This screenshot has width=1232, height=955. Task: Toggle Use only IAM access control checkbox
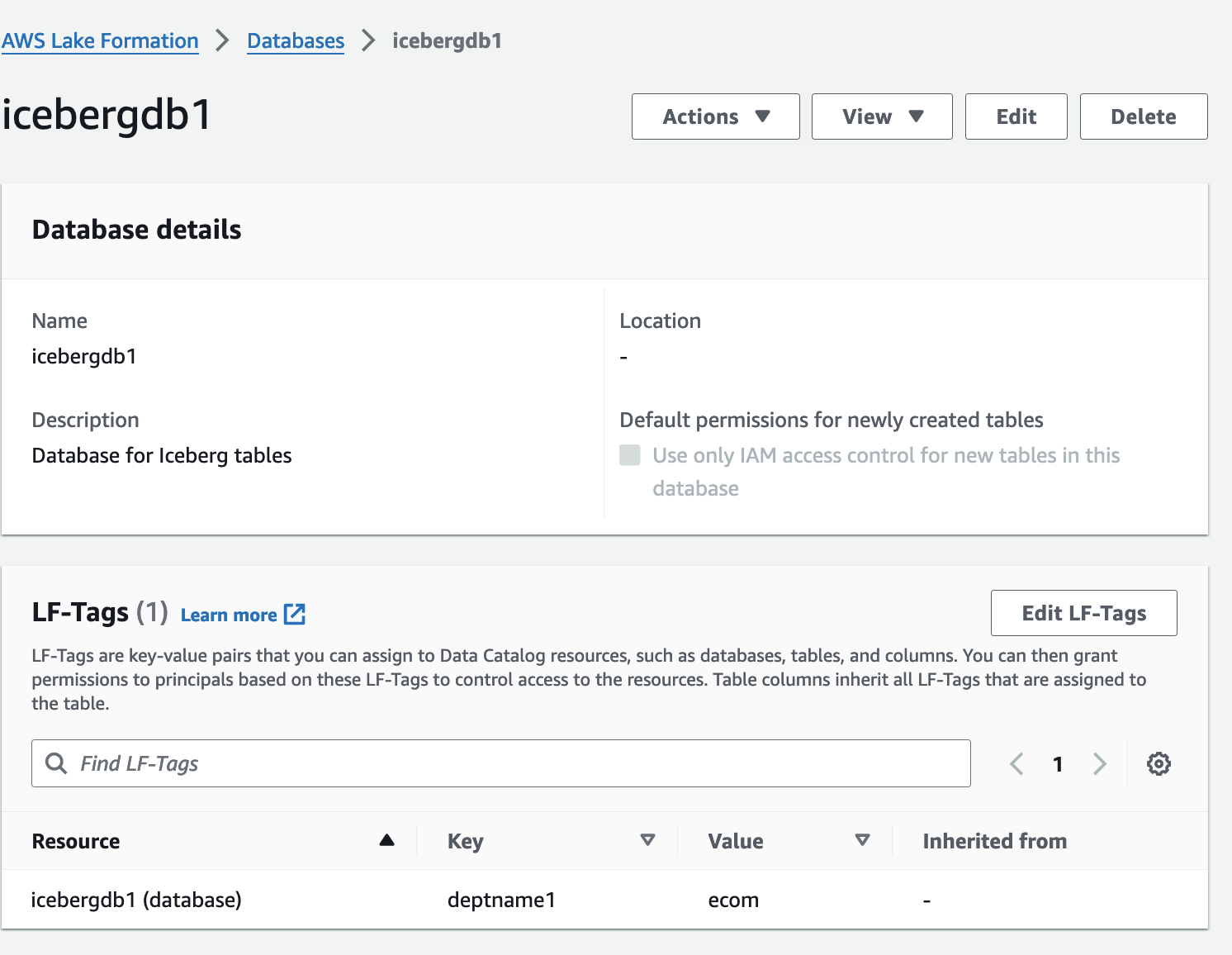coord(630,455)
